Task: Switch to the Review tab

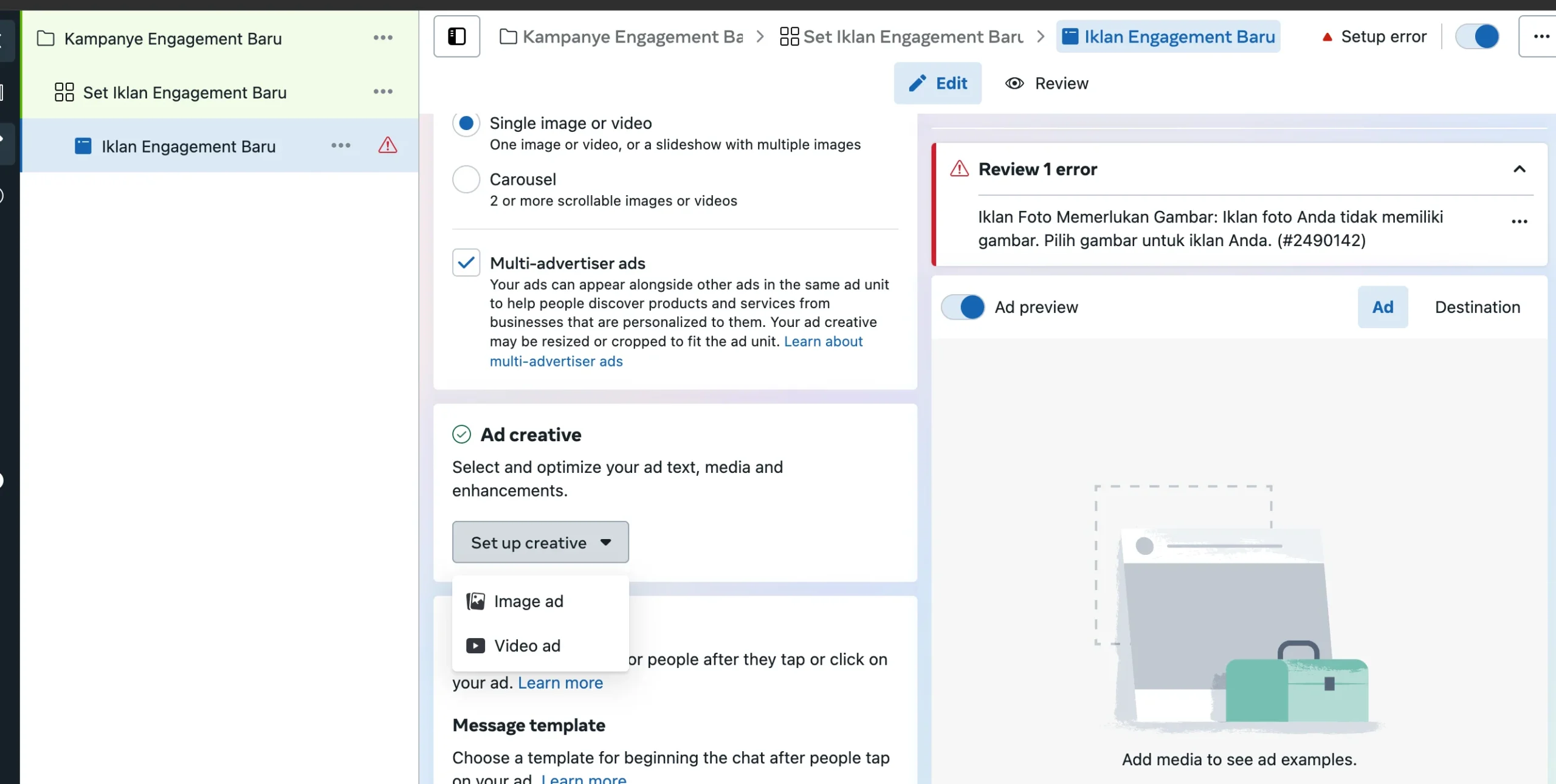Action: (x=1047, y=84)
